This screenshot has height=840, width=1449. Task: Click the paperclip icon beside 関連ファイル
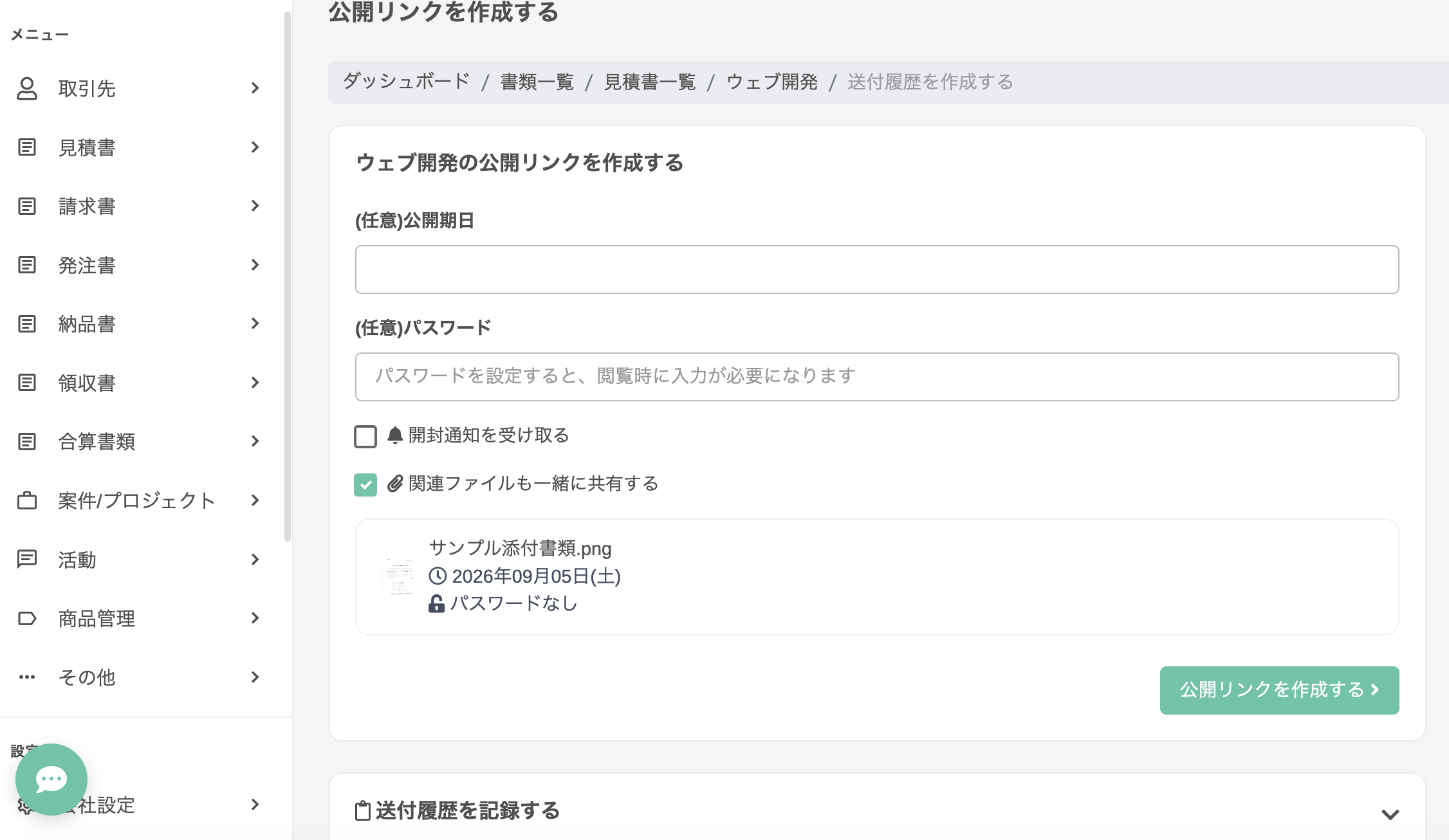point(395,484)
